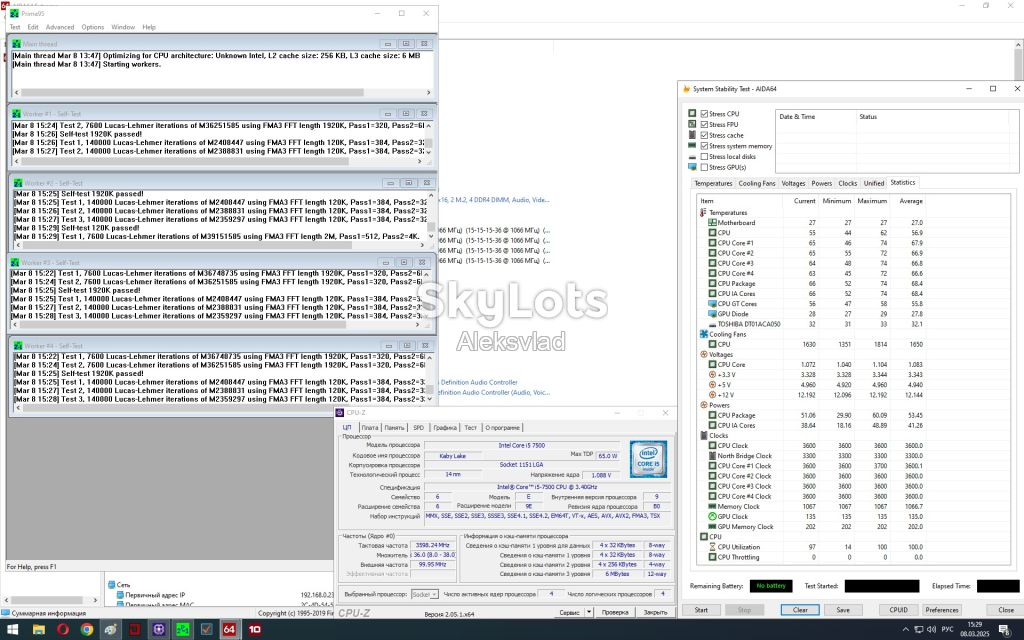Click the Worker #2 vertical scrollbar down arrow
This screenshot has height=640, width=1024.
(x=431, y=236)
